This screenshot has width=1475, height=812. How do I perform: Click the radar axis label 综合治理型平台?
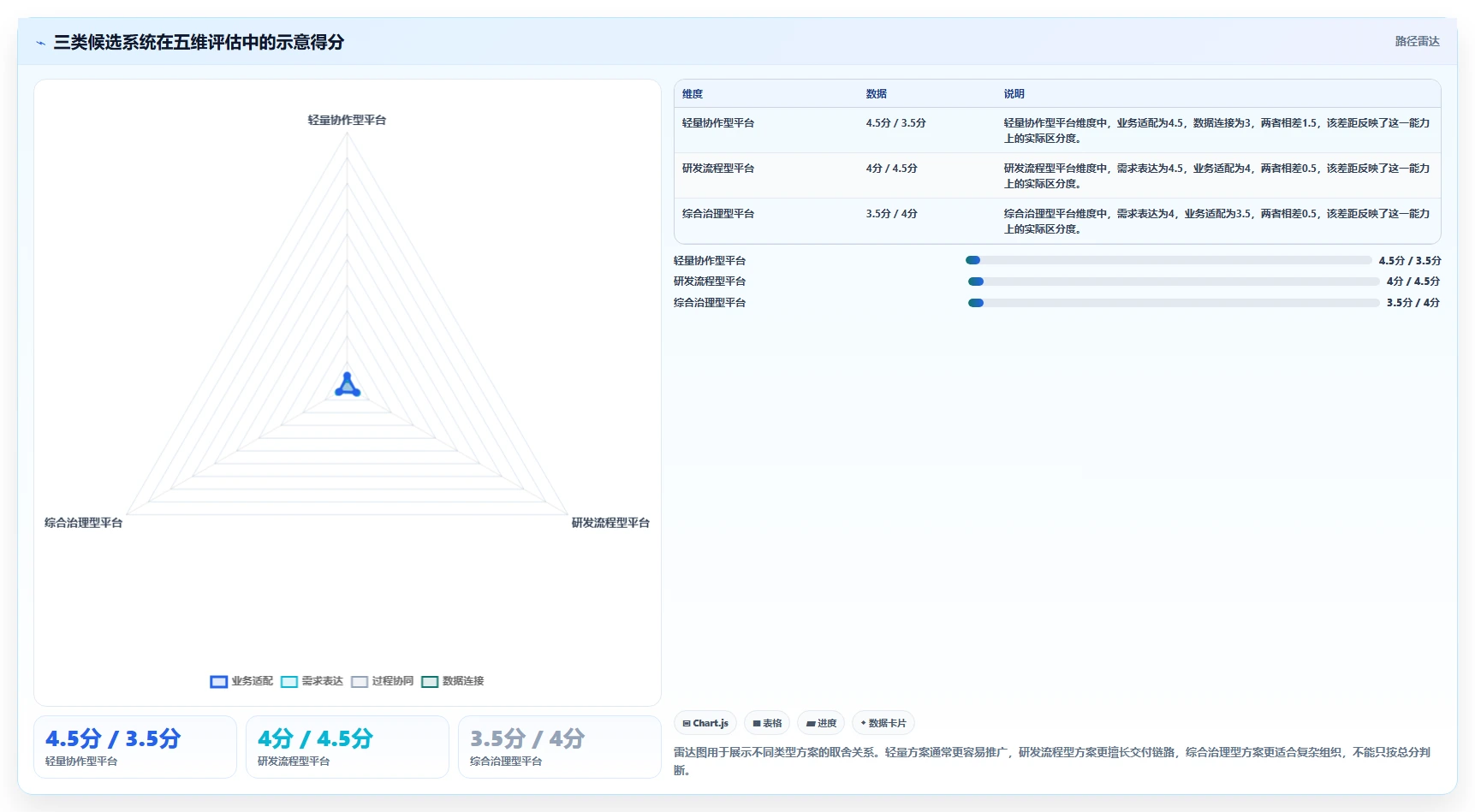(84, 523)
